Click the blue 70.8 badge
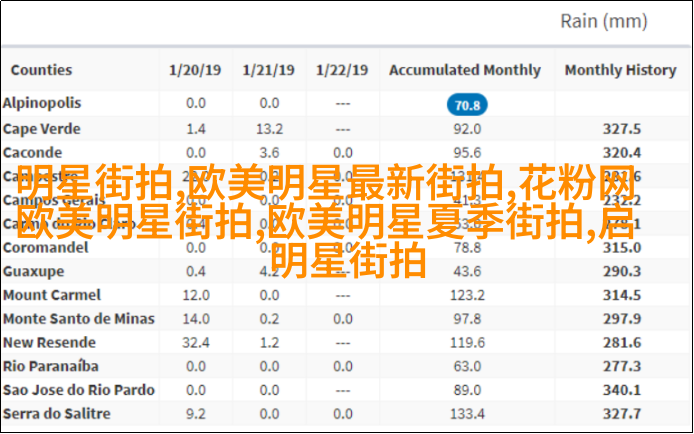694x434 pixels. click(x=466, y=104)
